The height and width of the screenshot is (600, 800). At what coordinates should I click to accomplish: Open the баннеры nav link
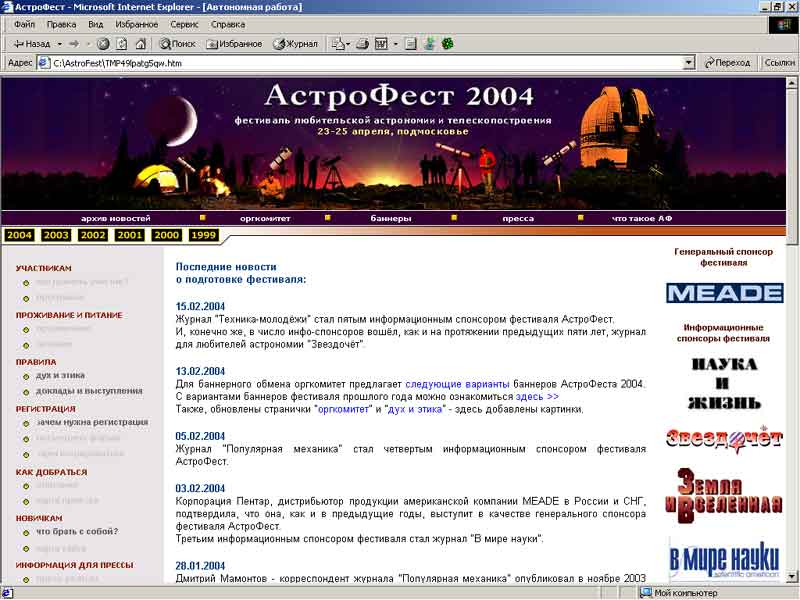[391, 218]
